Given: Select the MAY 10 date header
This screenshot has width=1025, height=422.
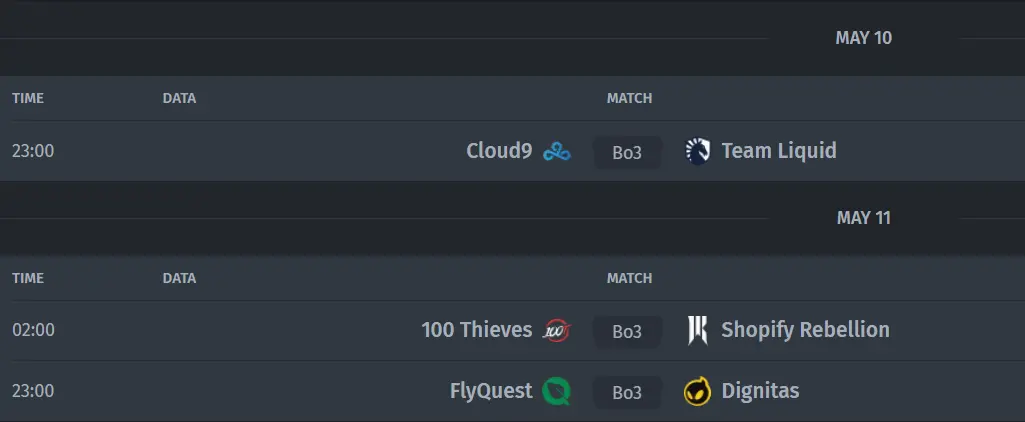Looking at the screenshot, I should (863, 38).
